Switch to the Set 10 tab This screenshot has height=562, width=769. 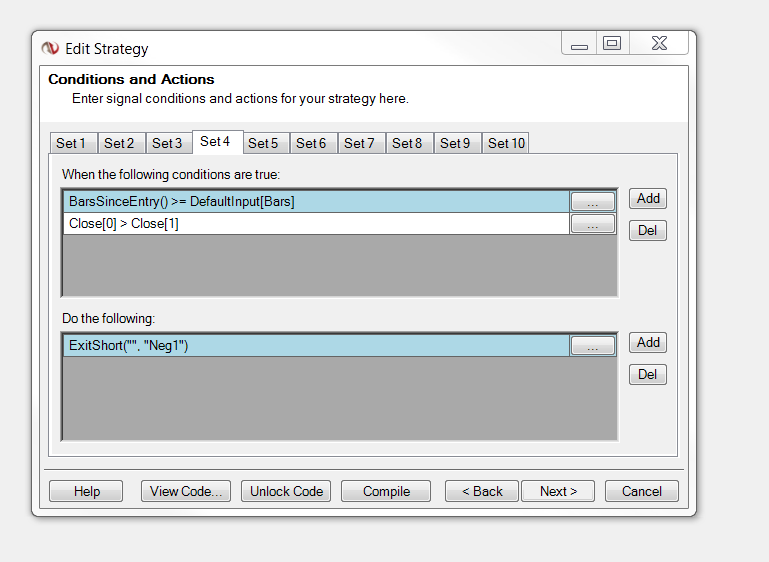point(506,143)
